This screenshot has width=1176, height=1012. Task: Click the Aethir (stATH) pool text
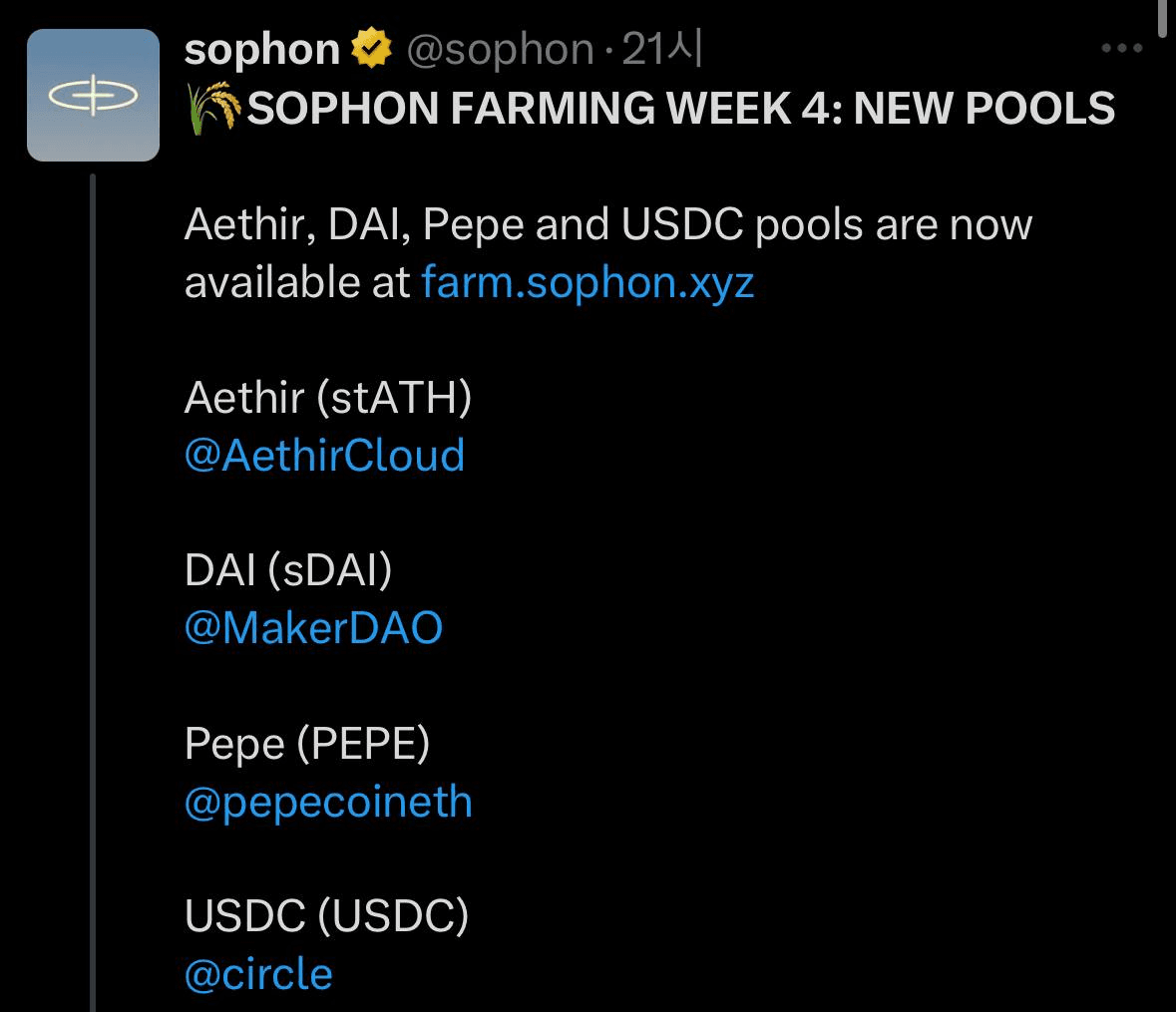pos(328,398)
